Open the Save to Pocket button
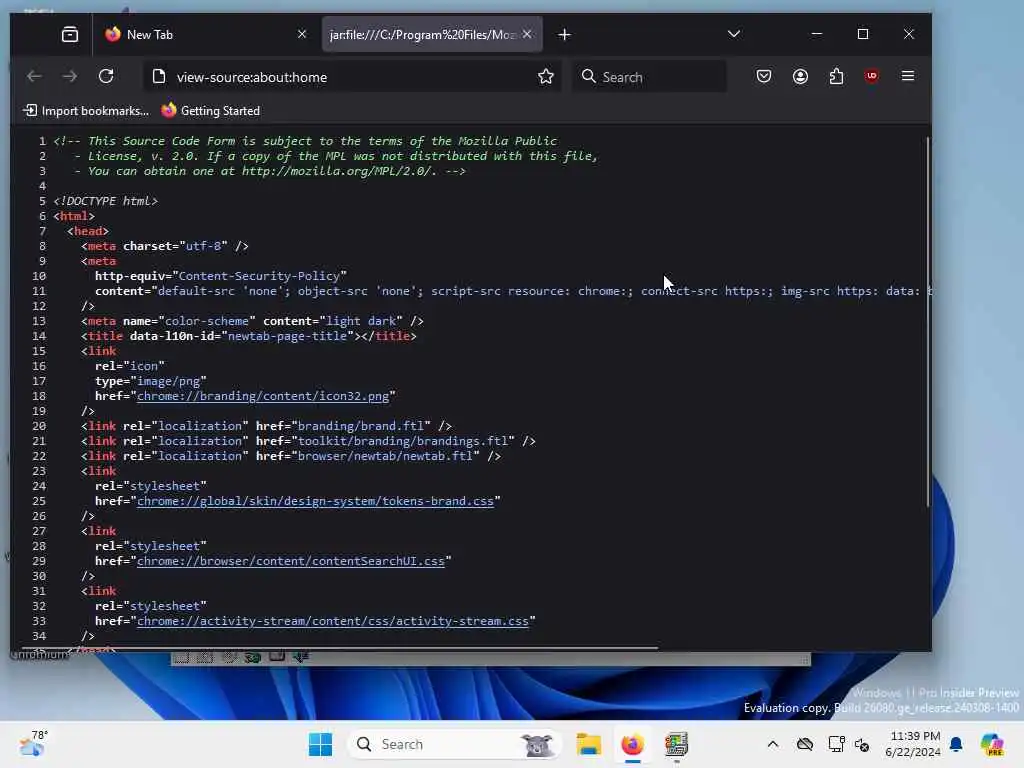The height and width of the screenshot is (768, 1024). tap(763, 76)
